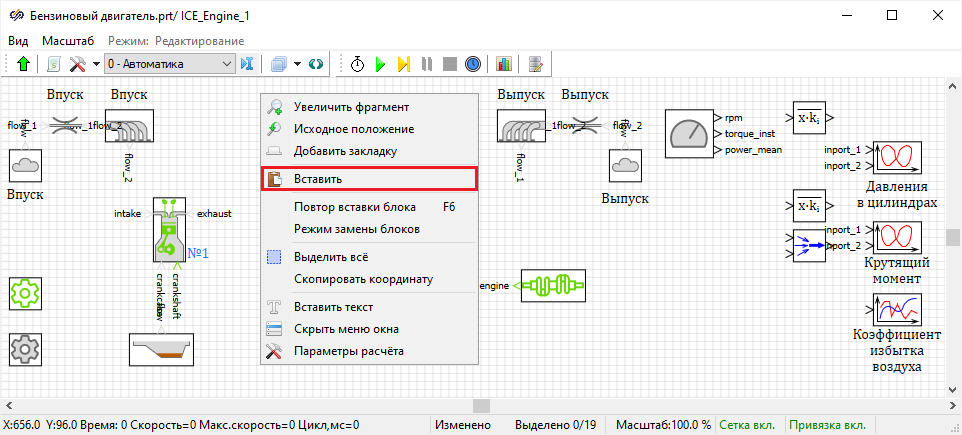Viewport: 962px width, 435px height.
Task: Click the yellow step-forward simulation icon
Action: pos(403,64)
